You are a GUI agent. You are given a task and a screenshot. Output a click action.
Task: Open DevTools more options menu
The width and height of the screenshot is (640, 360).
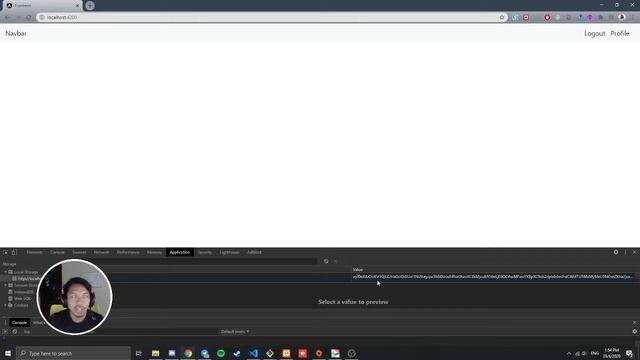(625, 252)
